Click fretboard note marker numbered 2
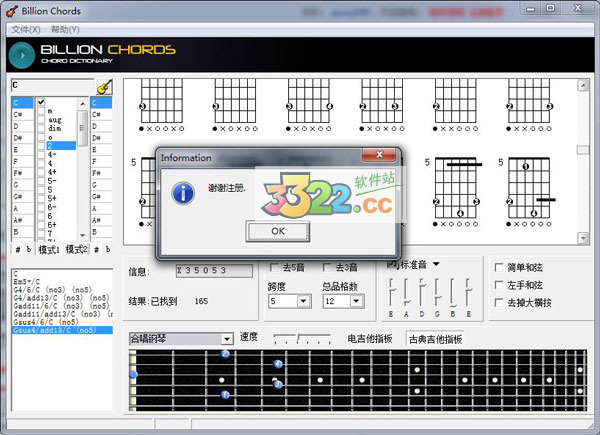 point(225,354)
